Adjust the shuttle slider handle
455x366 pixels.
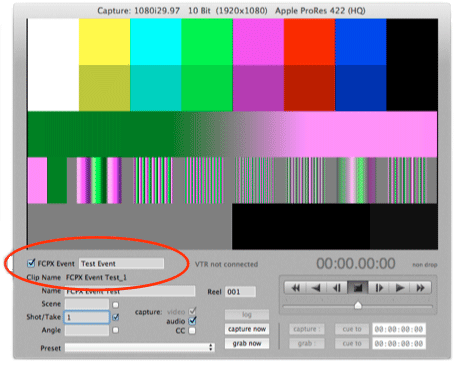[x=358, y=305]
